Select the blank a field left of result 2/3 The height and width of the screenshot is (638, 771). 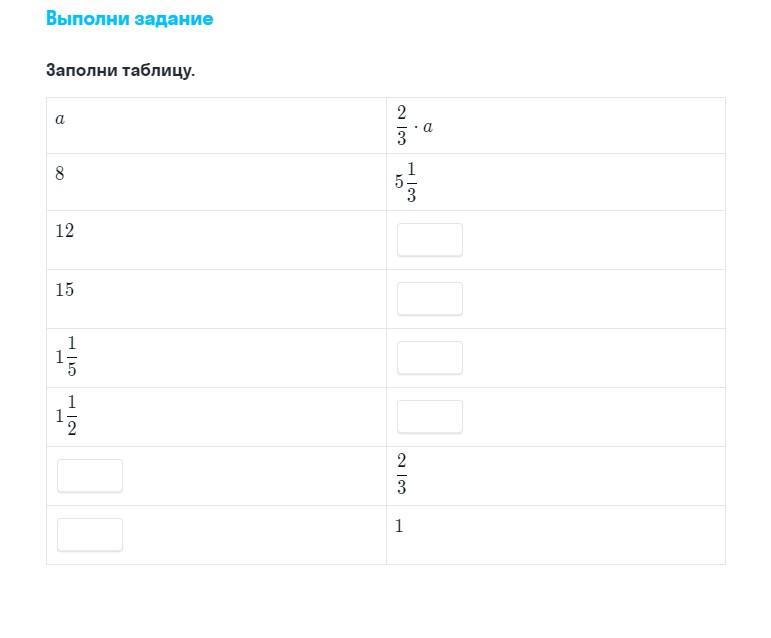tap(90, 476)
